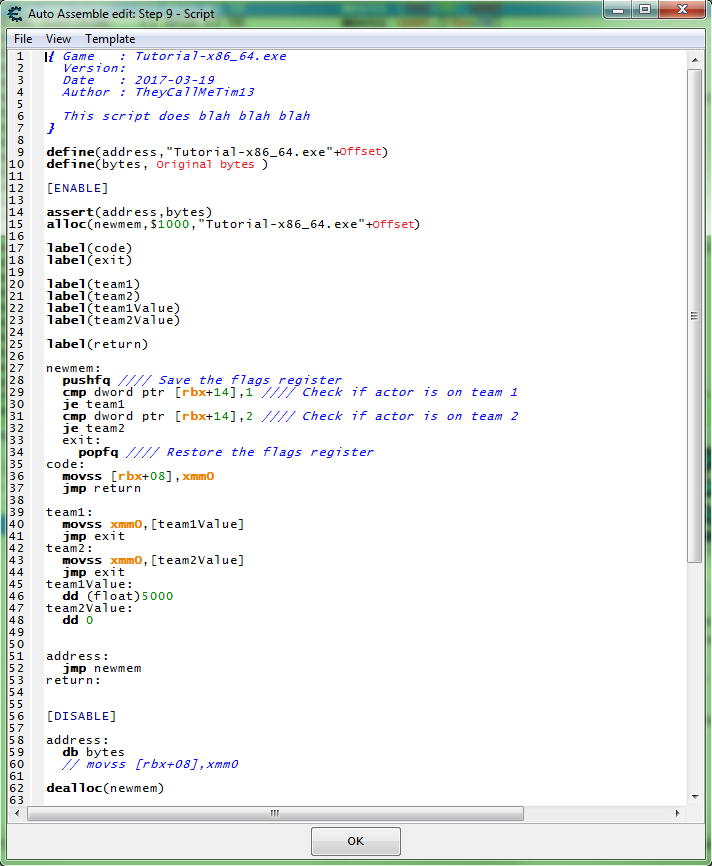712x866 pixels.
Task: Click the 'jmp newmem' line
Action: [102, 668]
